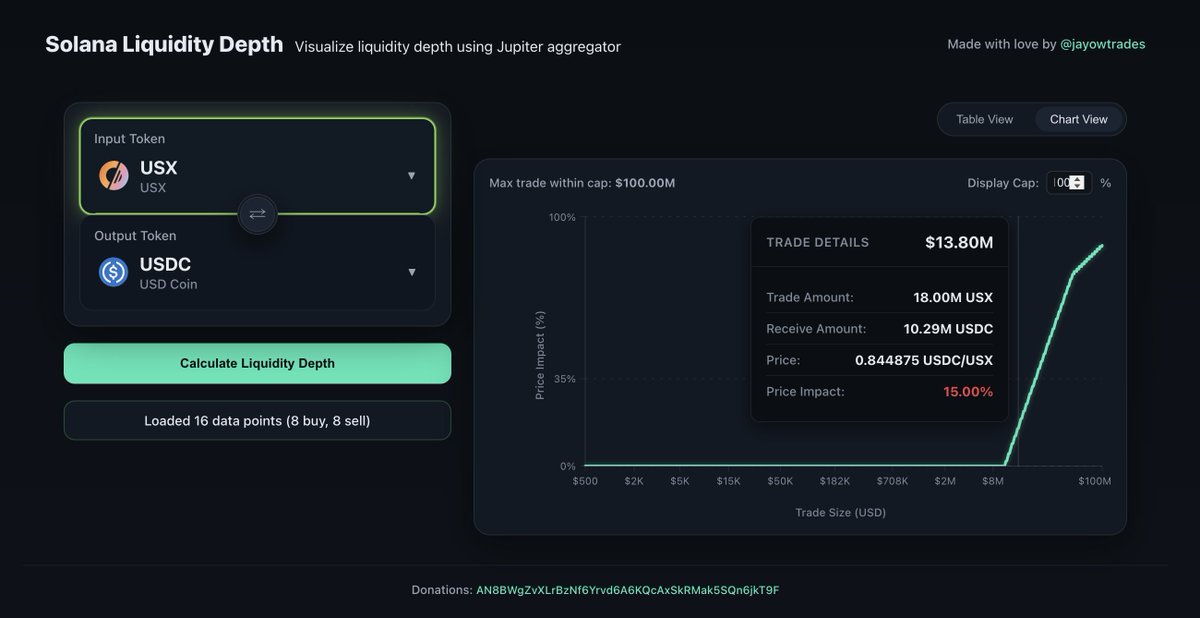Click the swap tokens arrows icon
Viewport: 1200px width, 618px height.
coord(257,214)
